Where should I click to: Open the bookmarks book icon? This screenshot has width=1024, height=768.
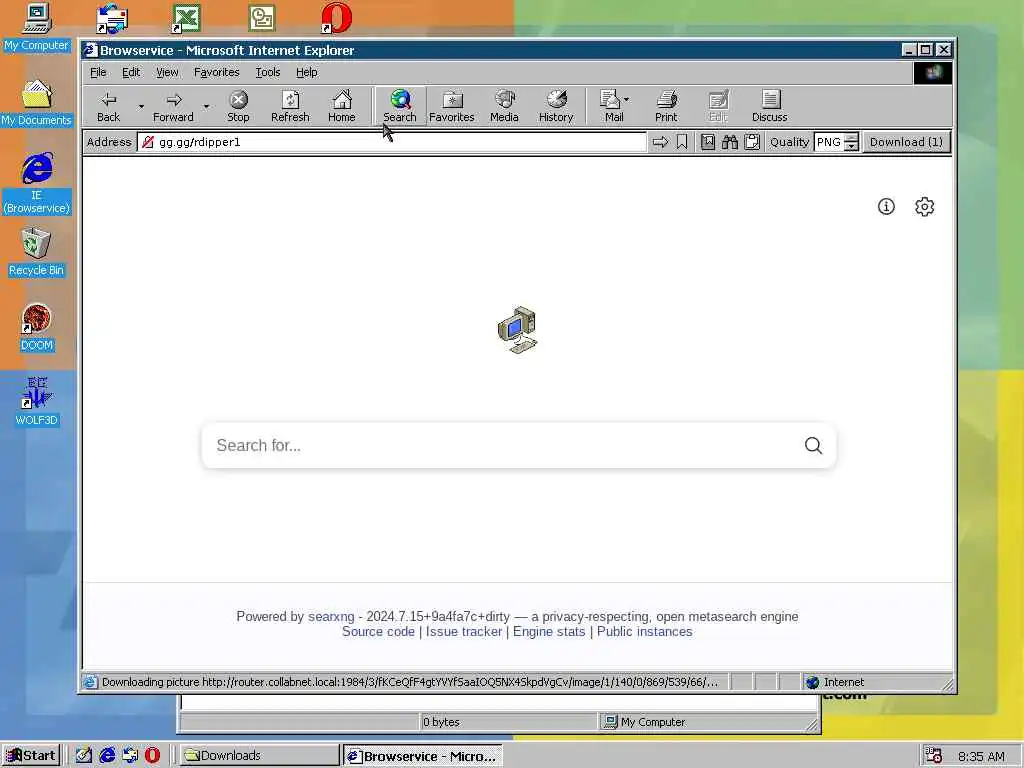708,142
